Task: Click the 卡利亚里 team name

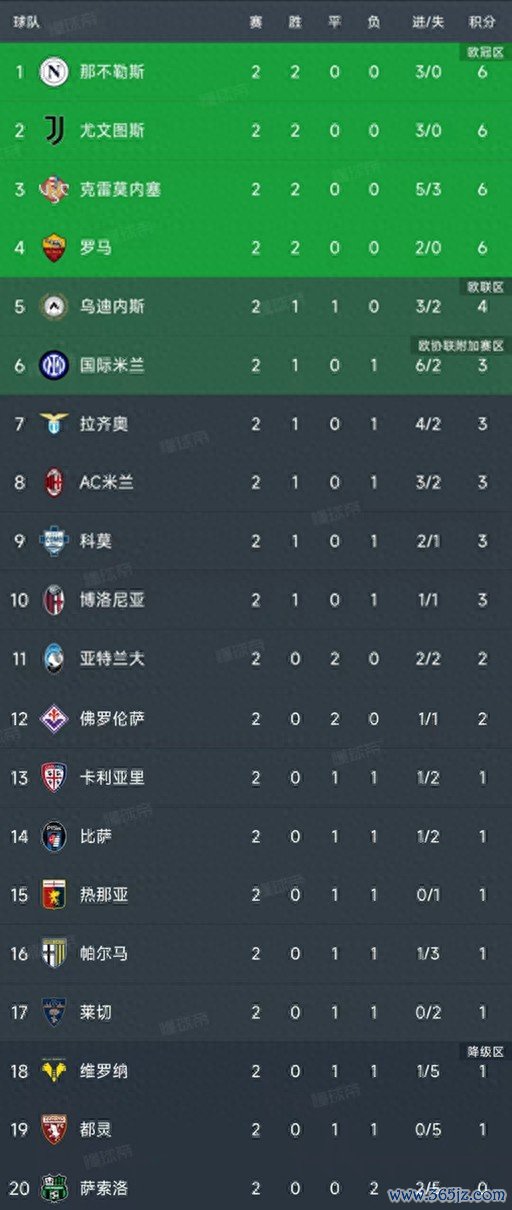Action: 113,777
